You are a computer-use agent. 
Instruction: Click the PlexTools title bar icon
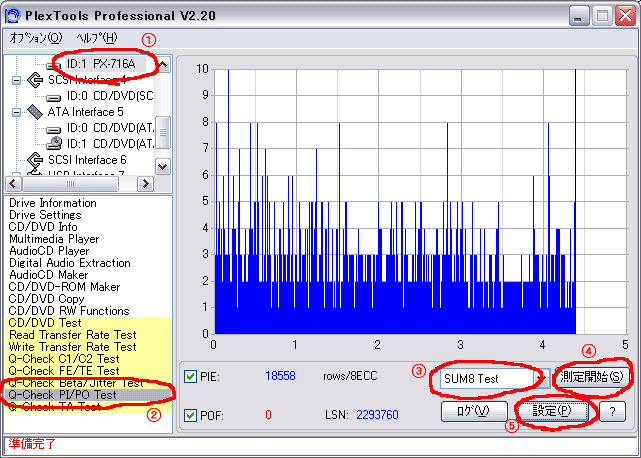tap(12, 16)
